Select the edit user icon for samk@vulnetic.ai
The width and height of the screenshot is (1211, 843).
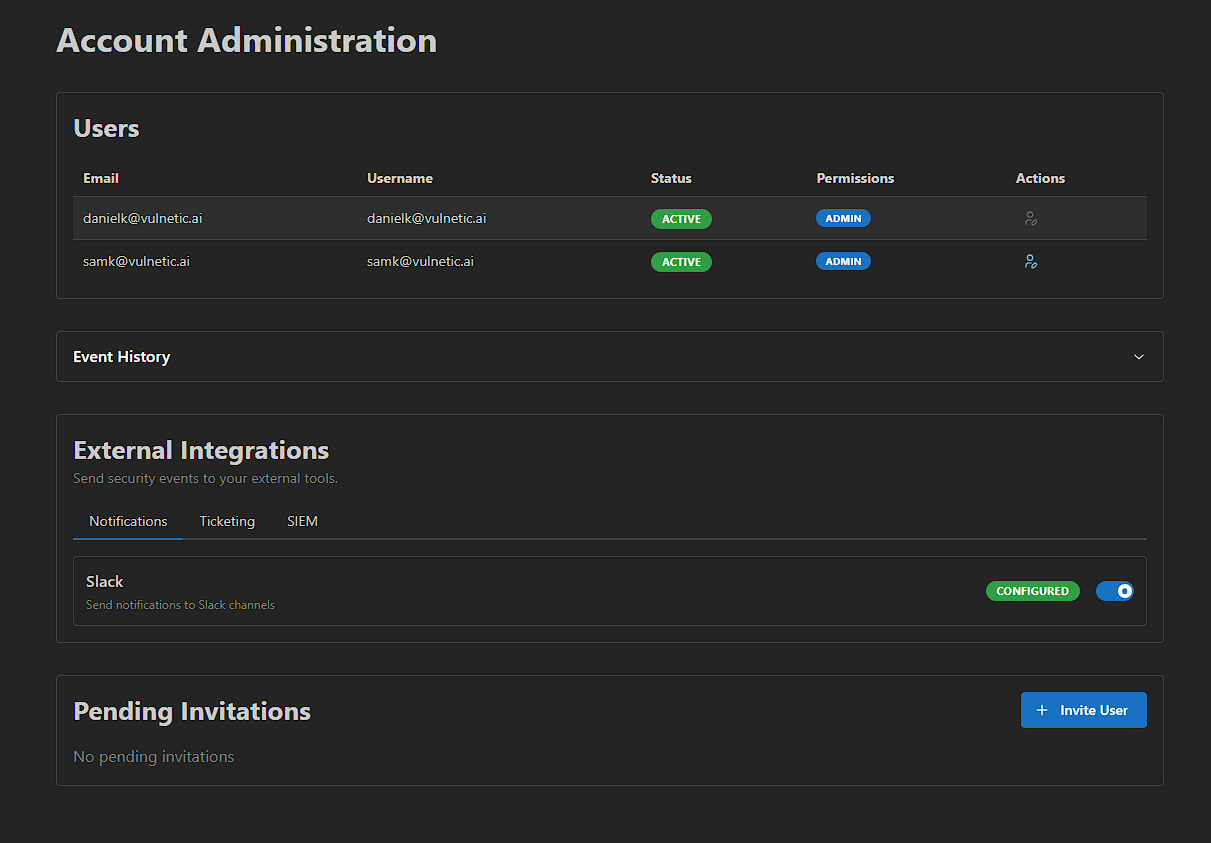1031,261
